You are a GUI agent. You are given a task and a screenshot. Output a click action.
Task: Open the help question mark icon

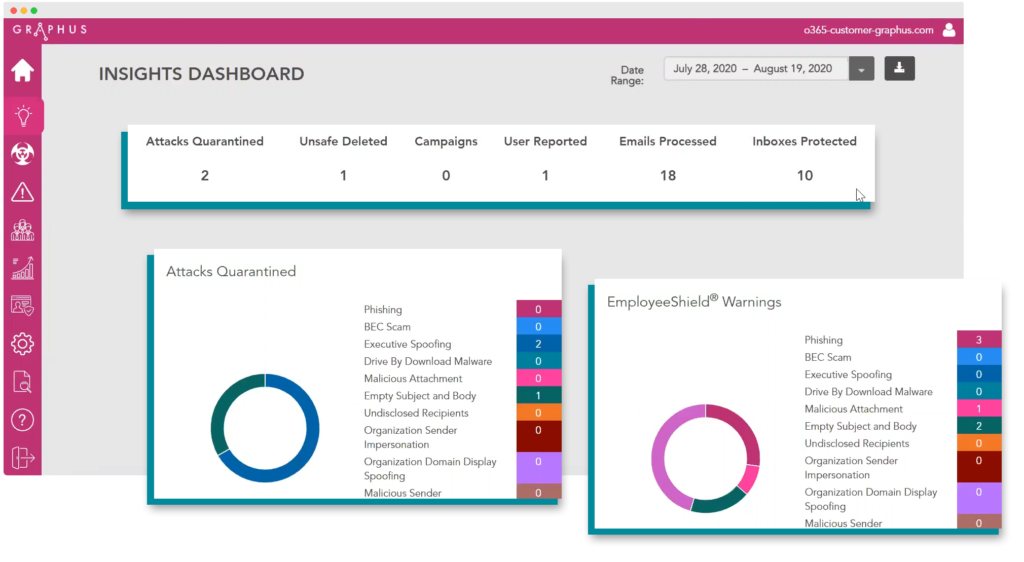(22, 420)
